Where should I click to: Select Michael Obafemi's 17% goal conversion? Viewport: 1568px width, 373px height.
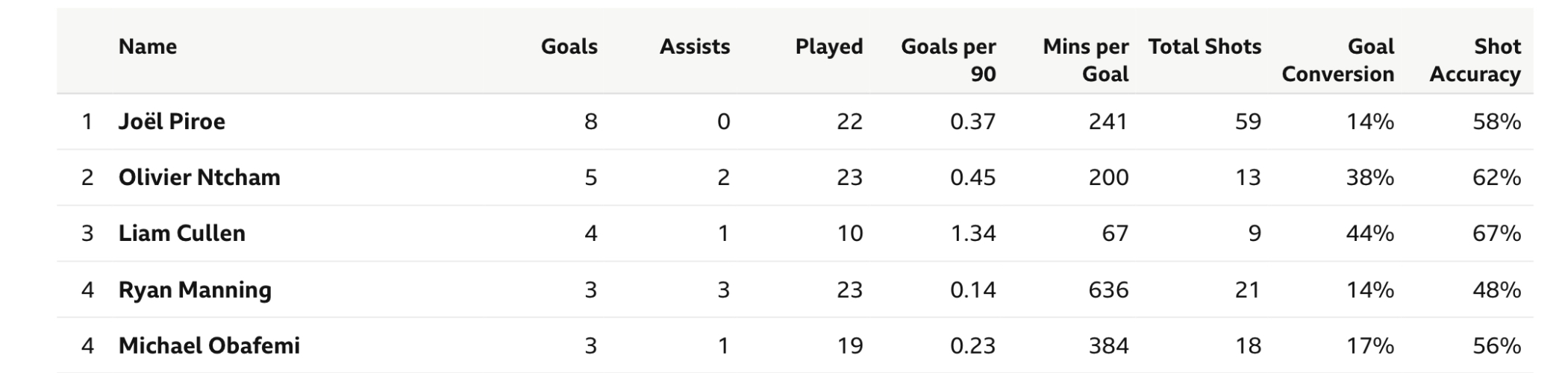tap(1369, 345)
